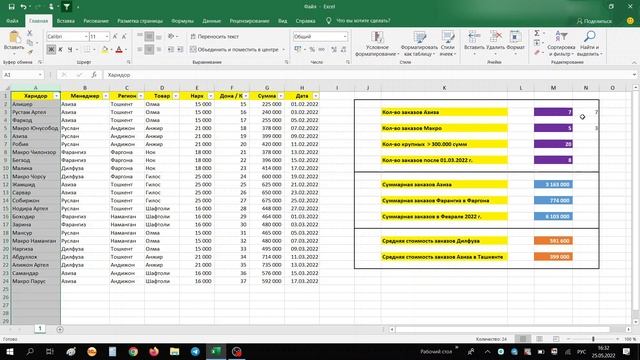Image resolution: width=640 pixels, height=360 pixels.
Task: Add a new sheet with plus button
Action: tap(60, 329)
